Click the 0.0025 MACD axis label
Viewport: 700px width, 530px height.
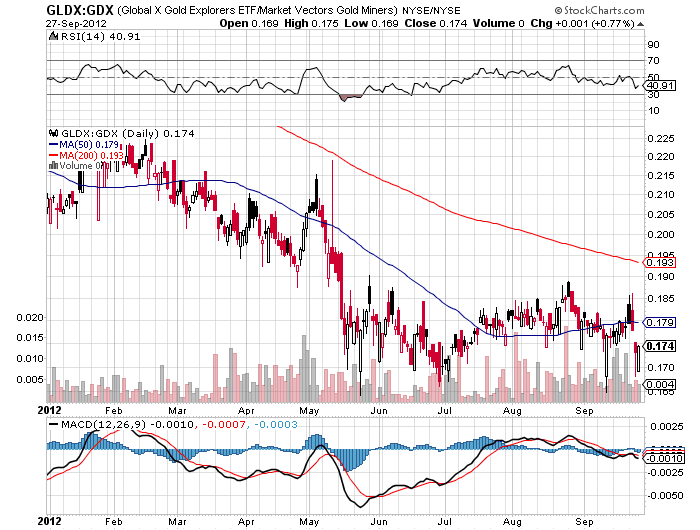pos(667,427)
